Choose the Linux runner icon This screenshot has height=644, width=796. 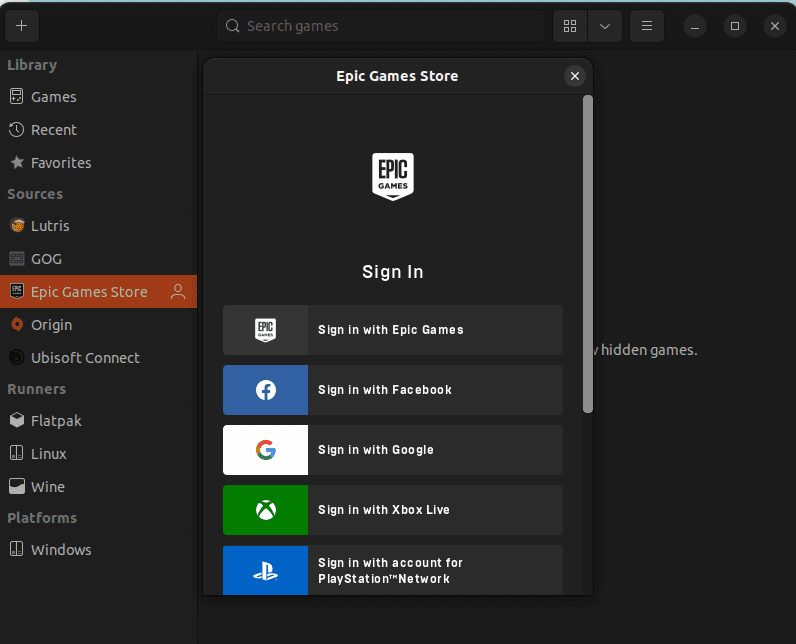pyautogui.click(x=17, y=453)
